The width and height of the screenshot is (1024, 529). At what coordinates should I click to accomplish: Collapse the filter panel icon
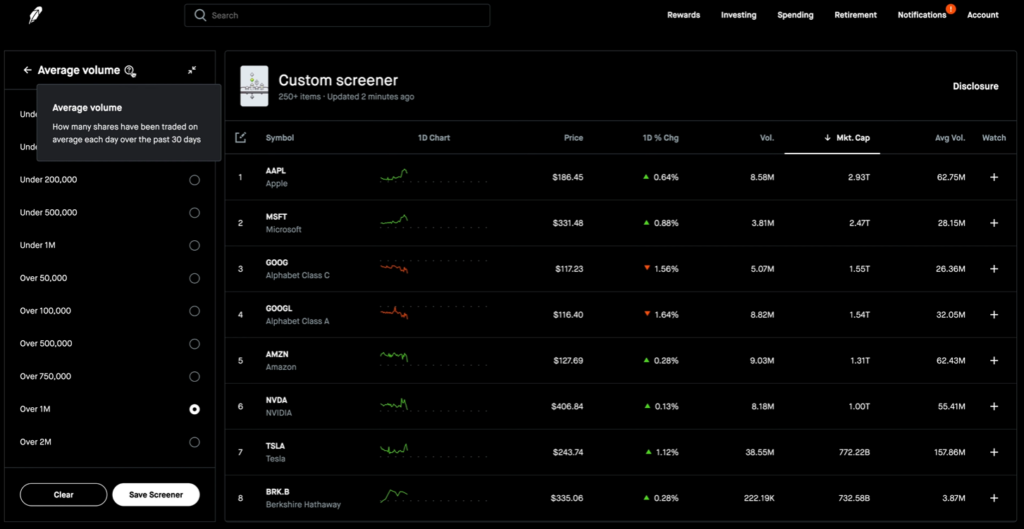[x=192, y=70]
